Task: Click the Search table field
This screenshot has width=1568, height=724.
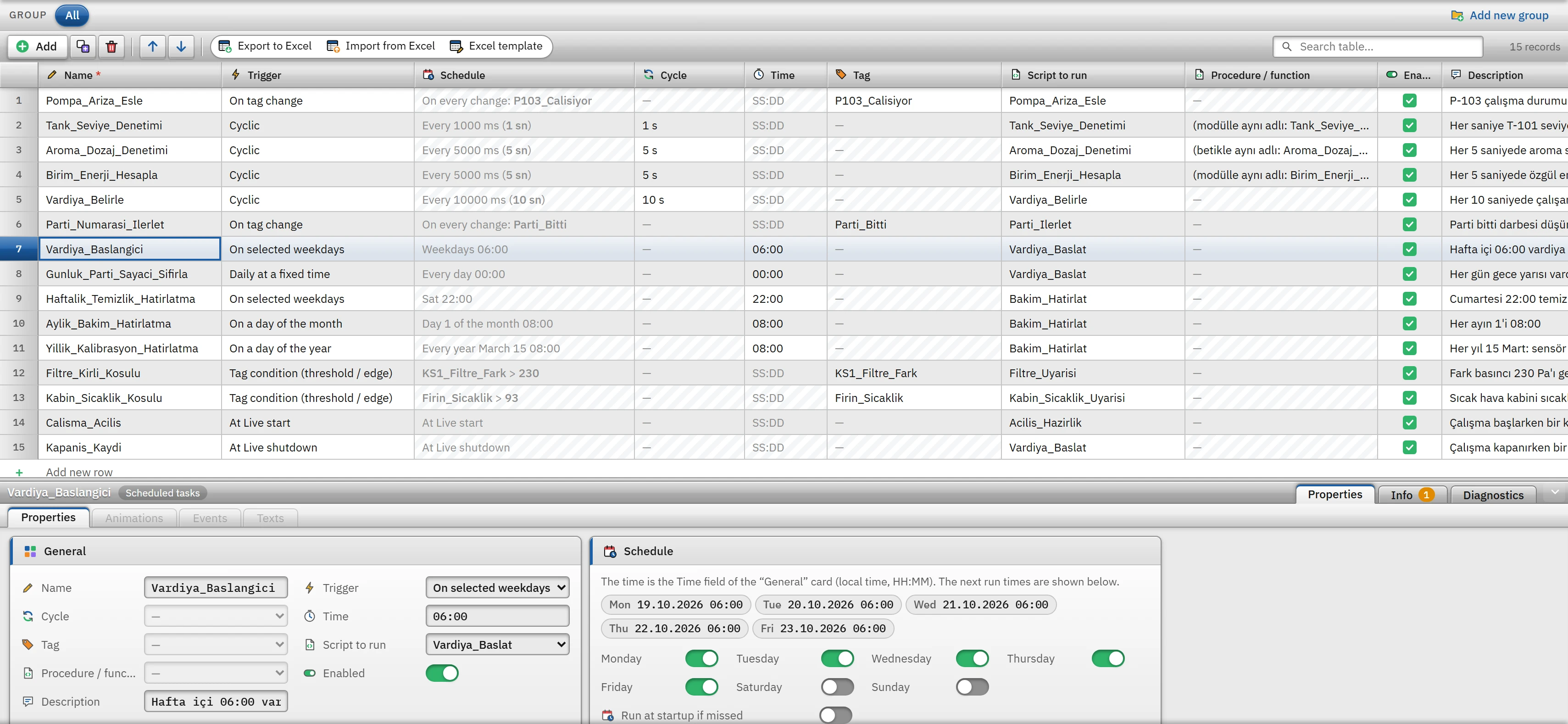Action: (x=1378, y=47)
